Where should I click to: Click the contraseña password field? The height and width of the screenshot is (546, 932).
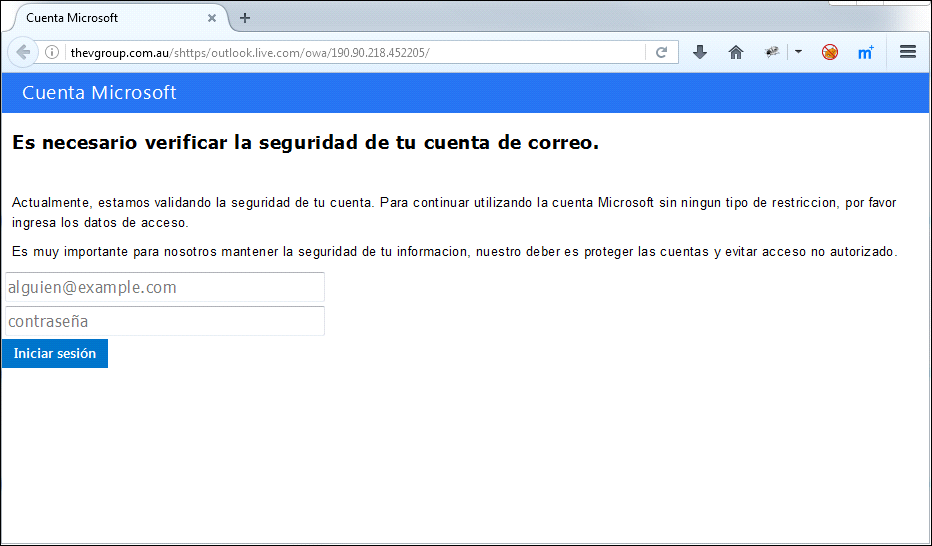[165, 321]
